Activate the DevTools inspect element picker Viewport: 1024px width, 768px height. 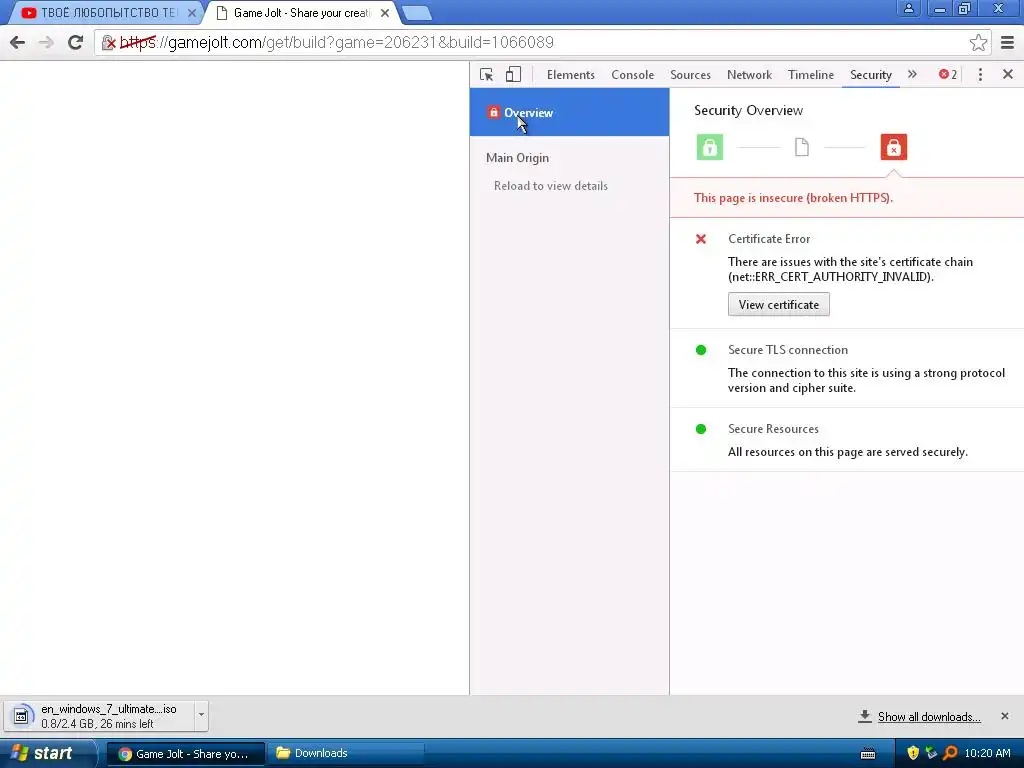point(487,74)
